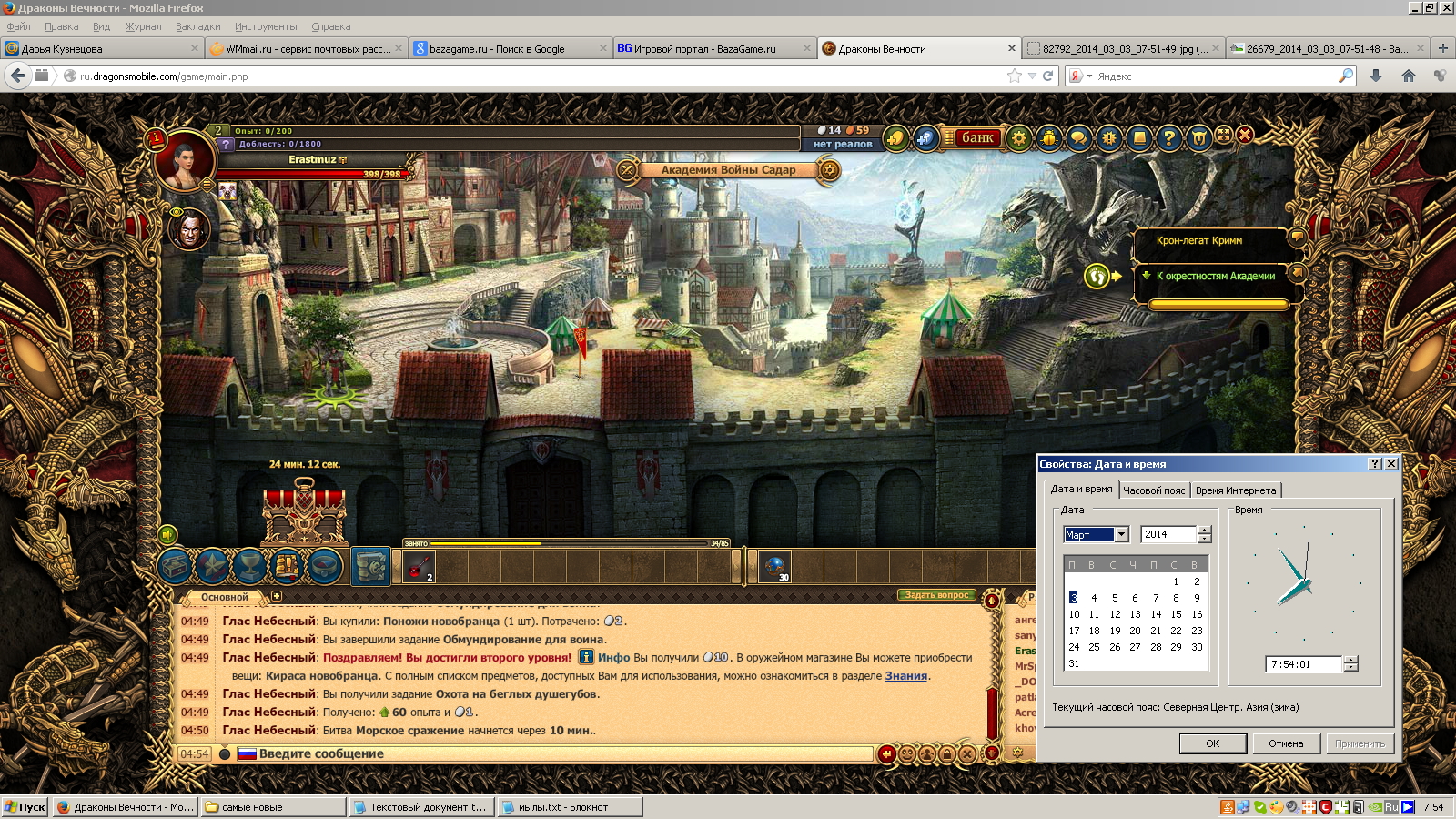
Task: Click speech icon beside Крон-легат Кримм
Action: point(1298,237)
